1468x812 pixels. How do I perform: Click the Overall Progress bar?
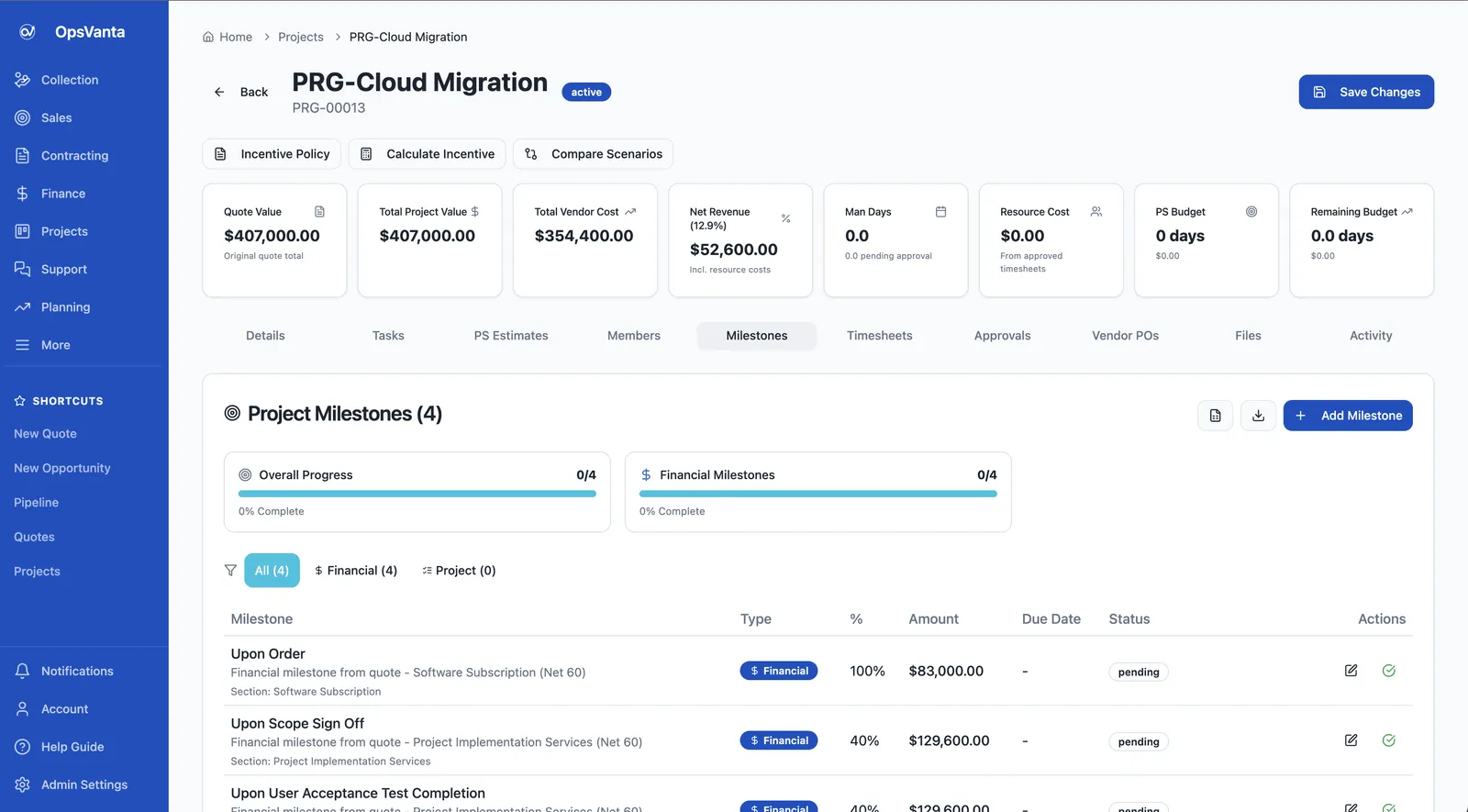coord(417,494)
